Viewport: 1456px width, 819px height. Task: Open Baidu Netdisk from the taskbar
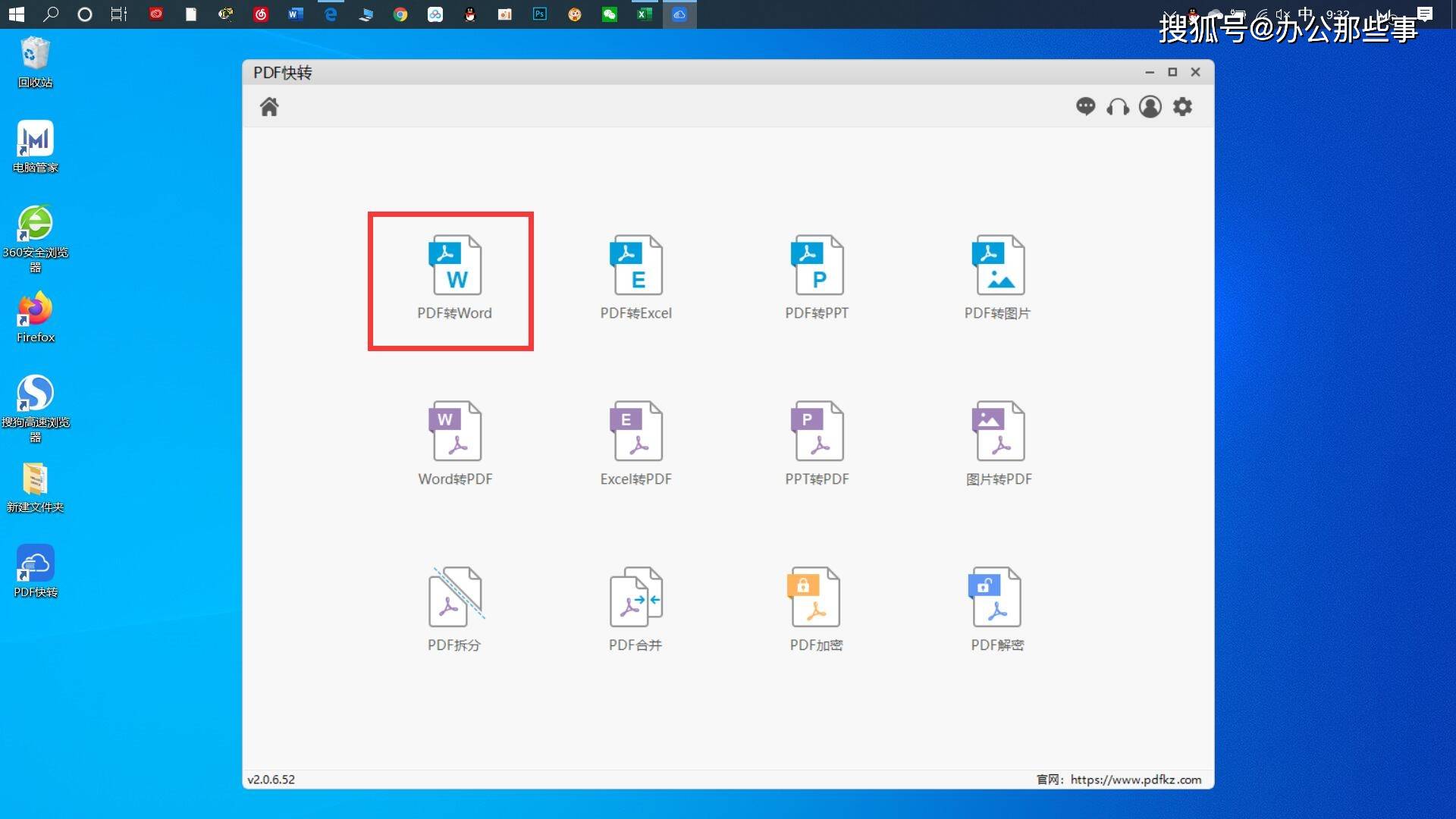click(x=435, y=14)
